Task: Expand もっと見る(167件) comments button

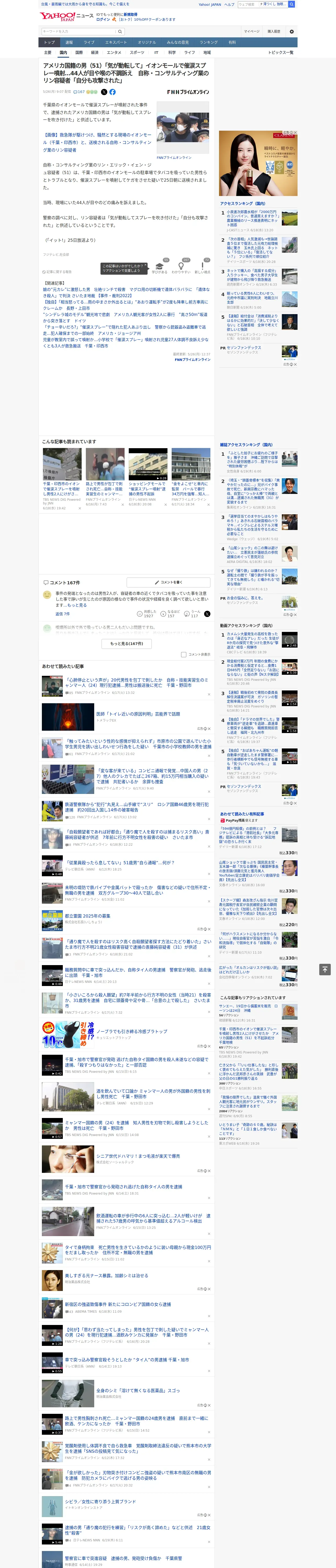Action: click(x=127, y=643)
